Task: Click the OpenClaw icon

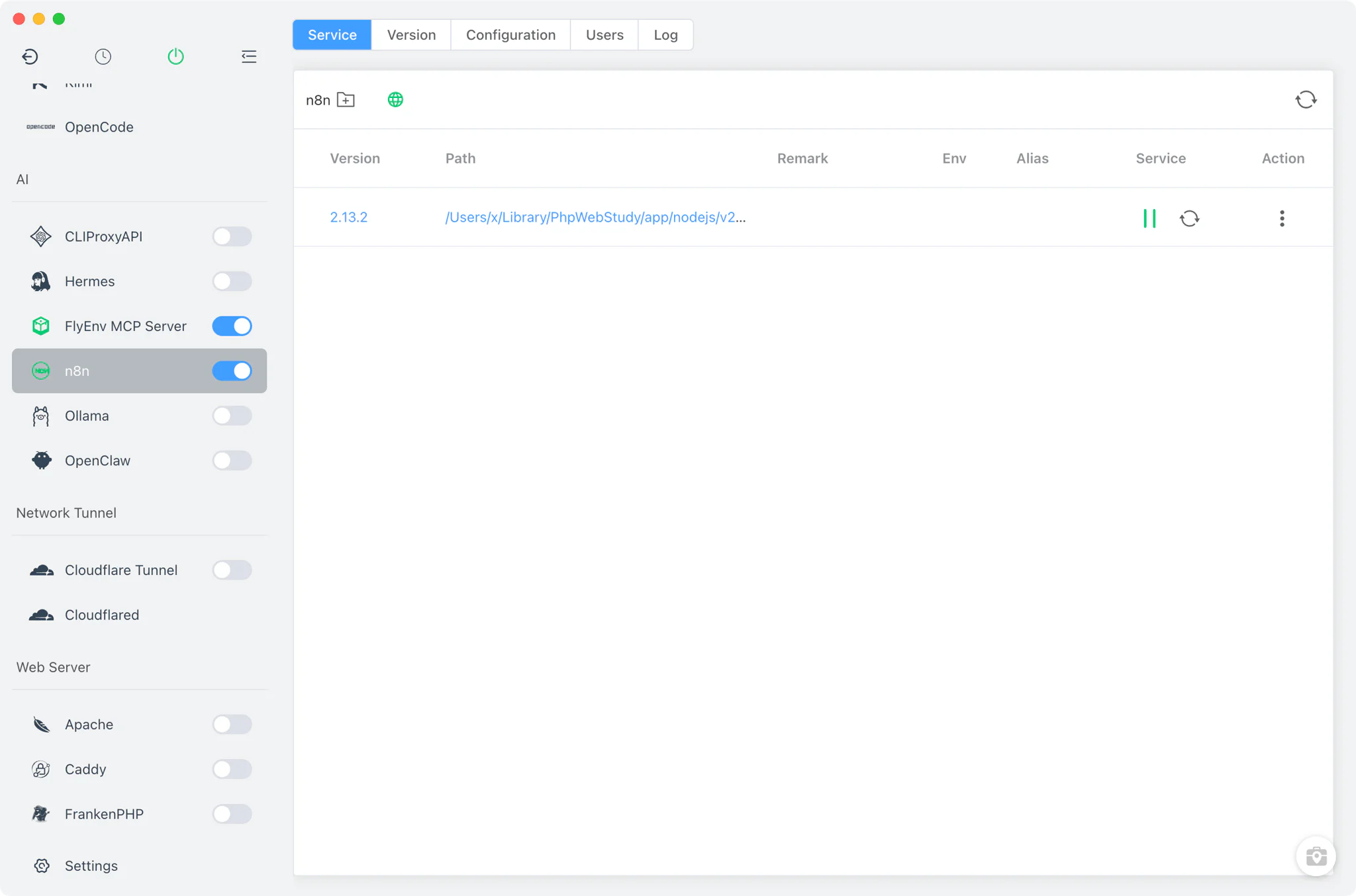Action: click(x=41, y=461)
